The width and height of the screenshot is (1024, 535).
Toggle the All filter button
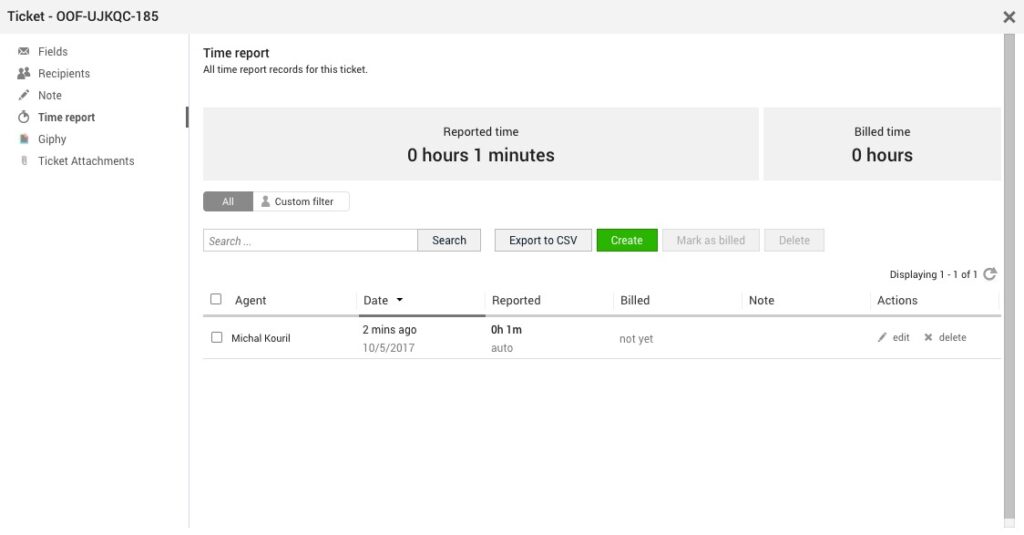[x=228, y=201]
